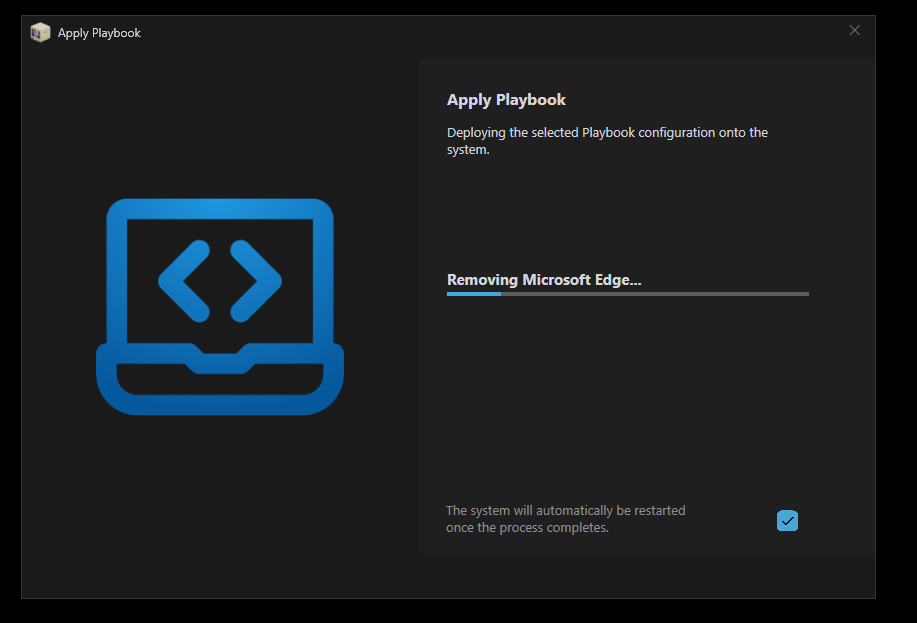Disable automatic restart checkbox
The width and height of the screenshot is (917, 623).
(787, 520)
